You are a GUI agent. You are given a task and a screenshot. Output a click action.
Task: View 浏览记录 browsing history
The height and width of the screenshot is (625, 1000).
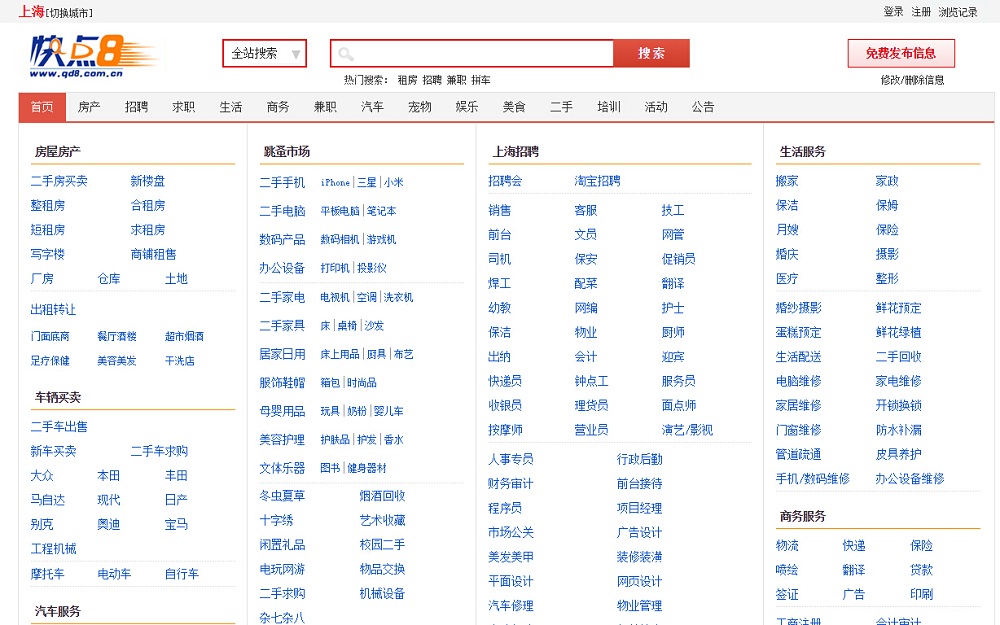(x=958, y=12)
